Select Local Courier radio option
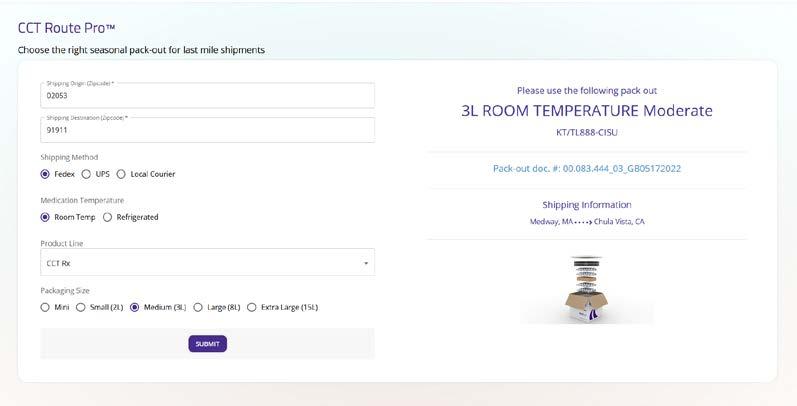 121,174
